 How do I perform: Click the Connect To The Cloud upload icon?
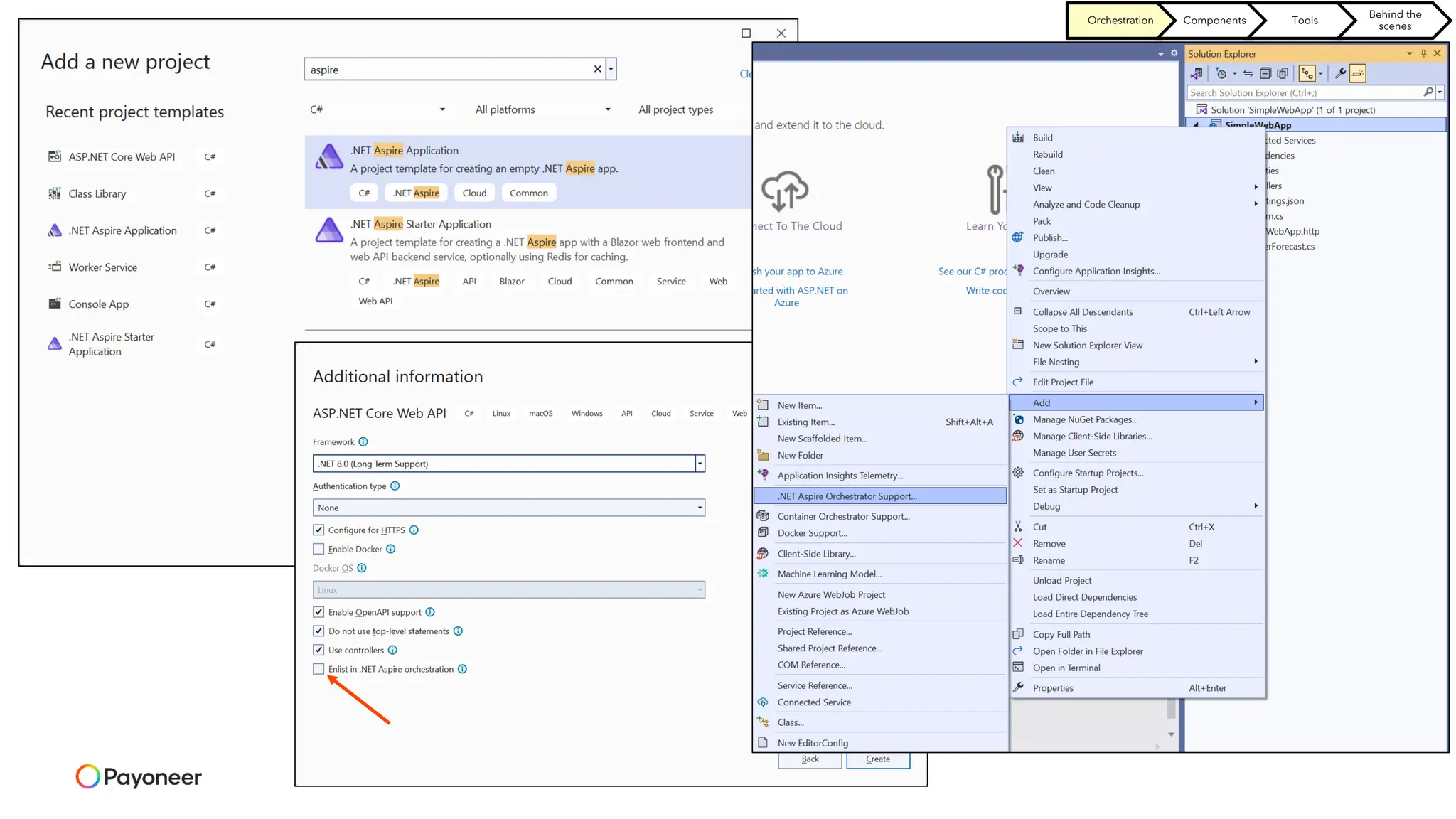click(785, 191)
